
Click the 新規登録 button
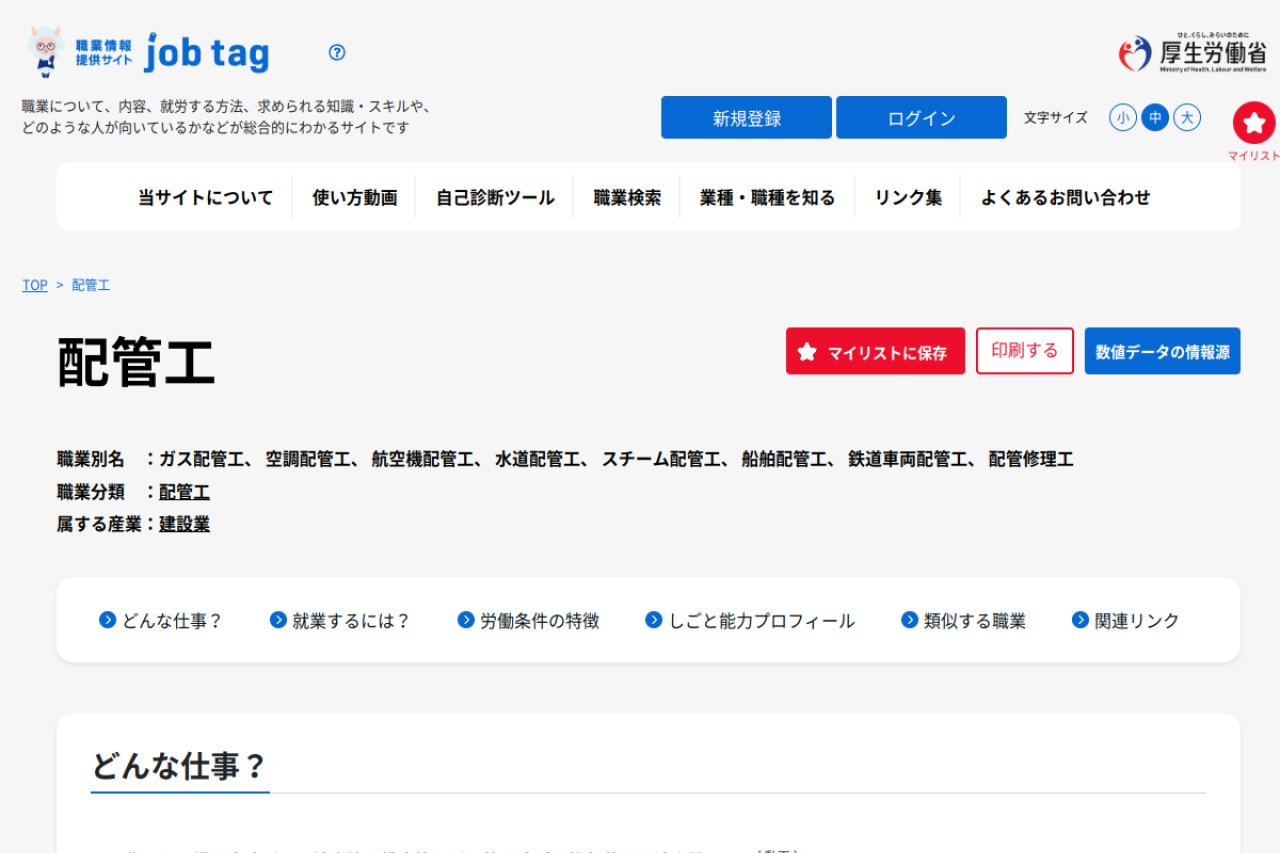(x=746, y=117)
